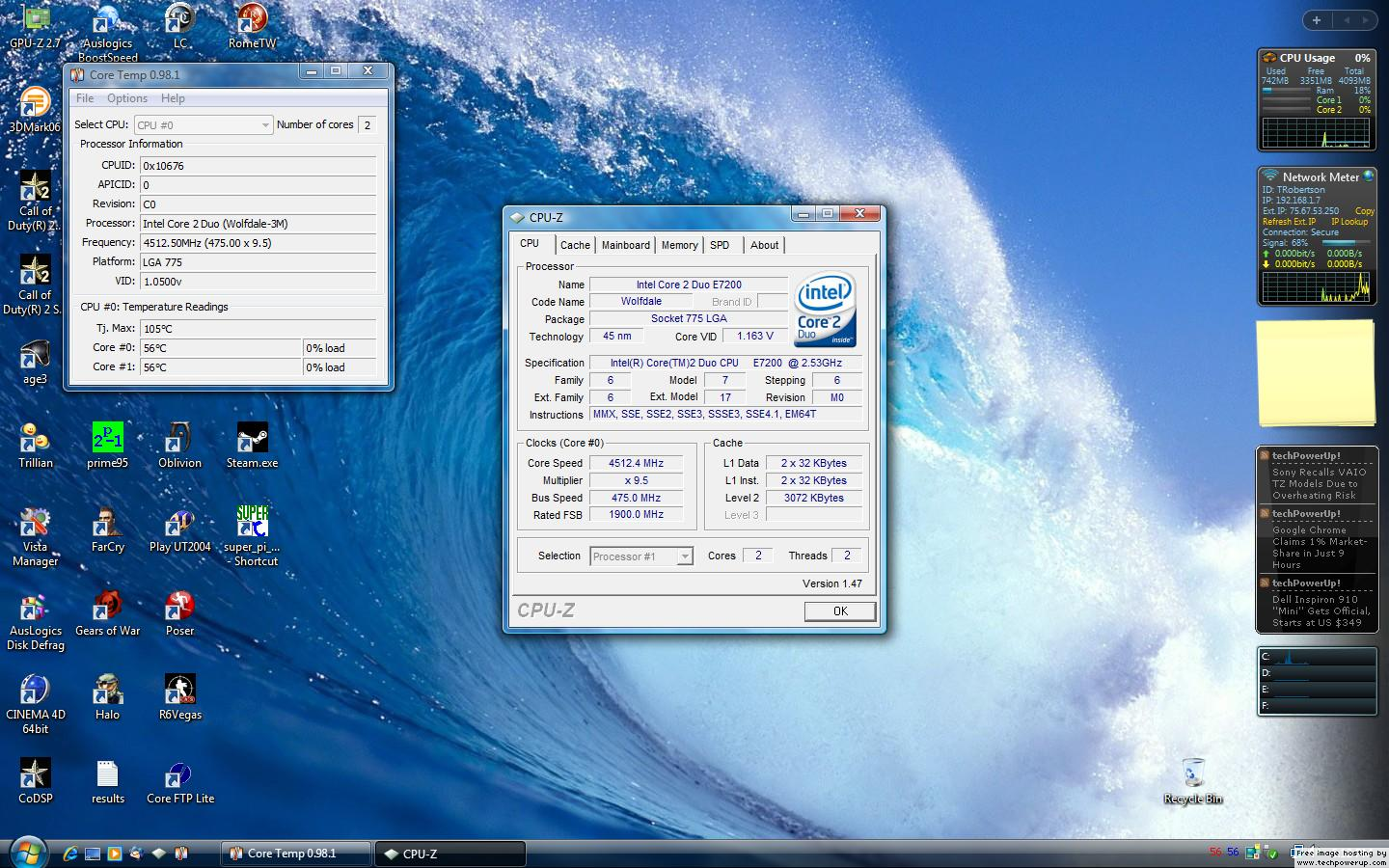Select the super_pi Shortcut desktop icon
The image size is (1389, 868).
[253, 536]
